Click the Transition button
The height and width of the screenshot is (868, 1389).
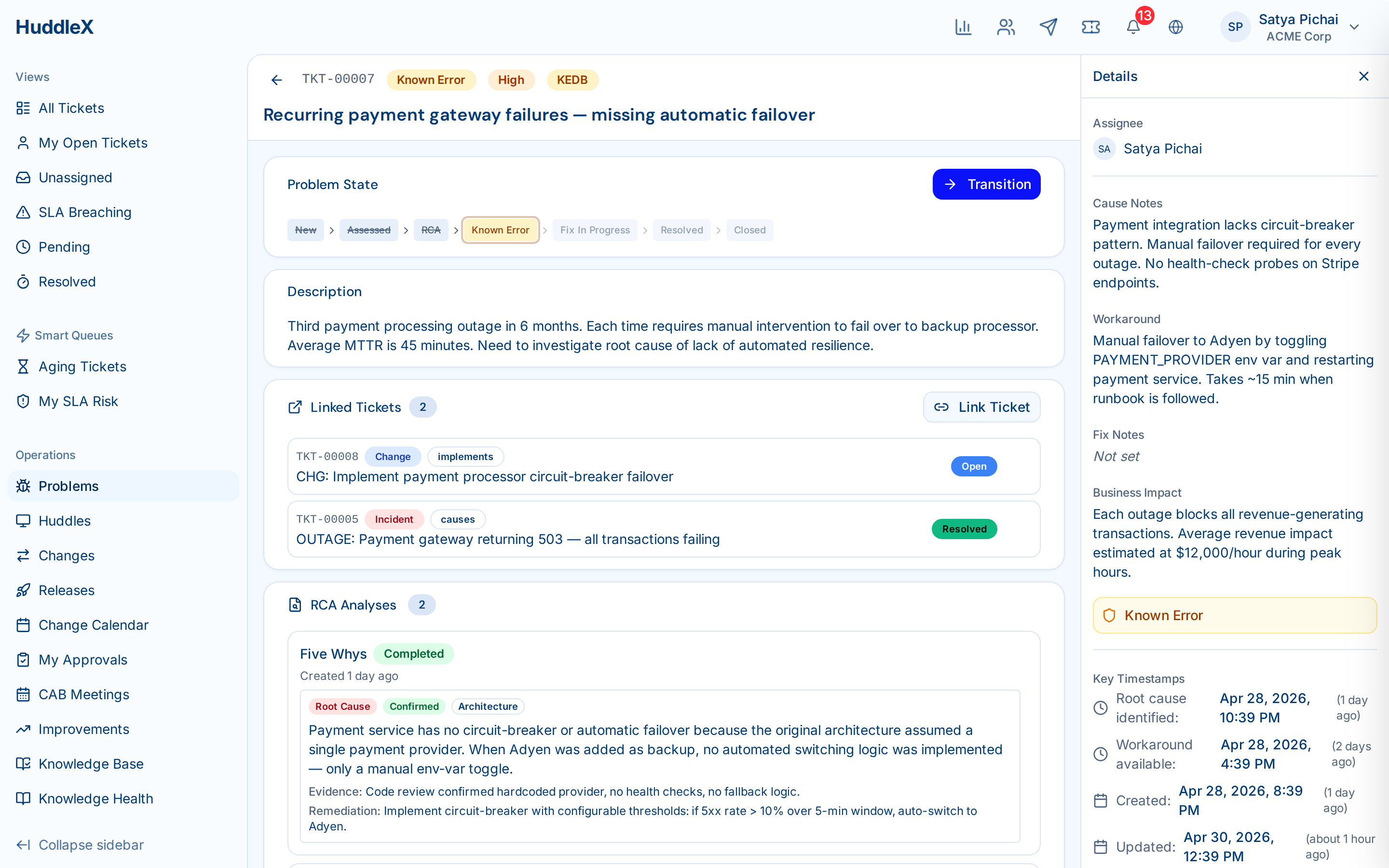tap(986, 184)
